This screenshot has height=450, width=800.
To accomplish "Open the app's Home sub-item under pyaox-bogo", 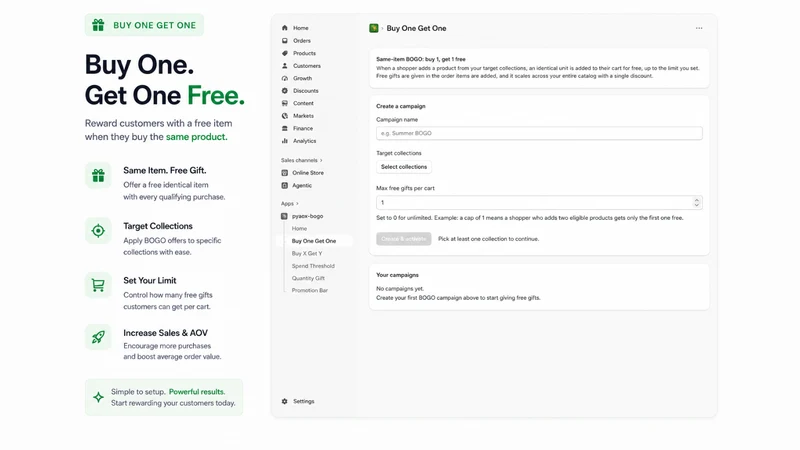I will [x=299, y=229].
